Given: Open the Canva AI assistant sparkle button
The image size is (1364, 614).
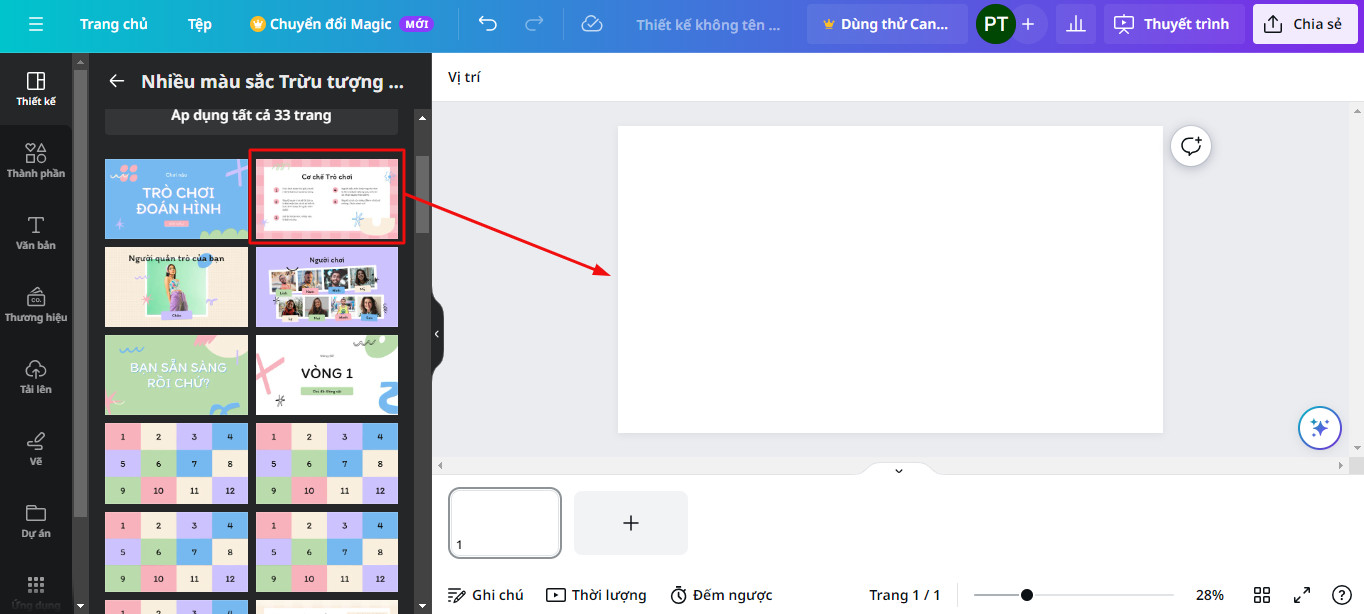Looking at the screenshot, I should [x=1319, y=428].
